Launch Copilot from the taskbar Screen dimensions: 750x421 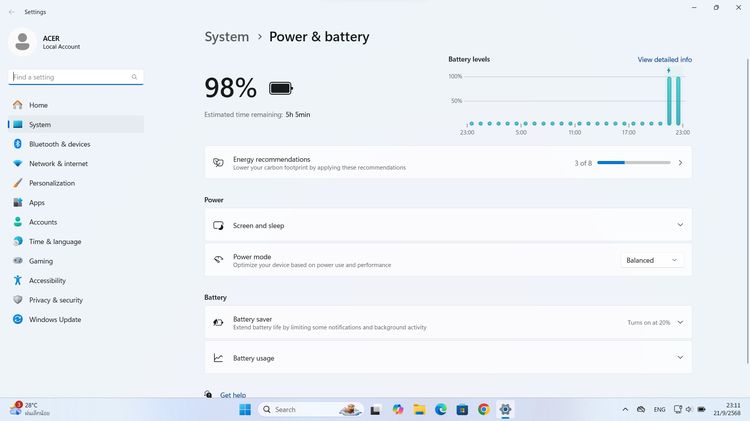[397, 410]
